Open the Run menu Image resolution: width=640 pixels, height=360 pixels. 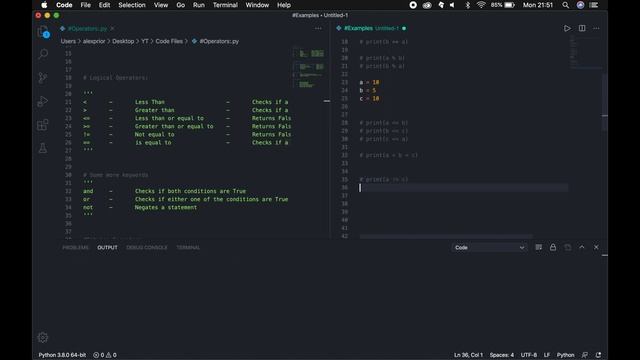tap(199, 5)
